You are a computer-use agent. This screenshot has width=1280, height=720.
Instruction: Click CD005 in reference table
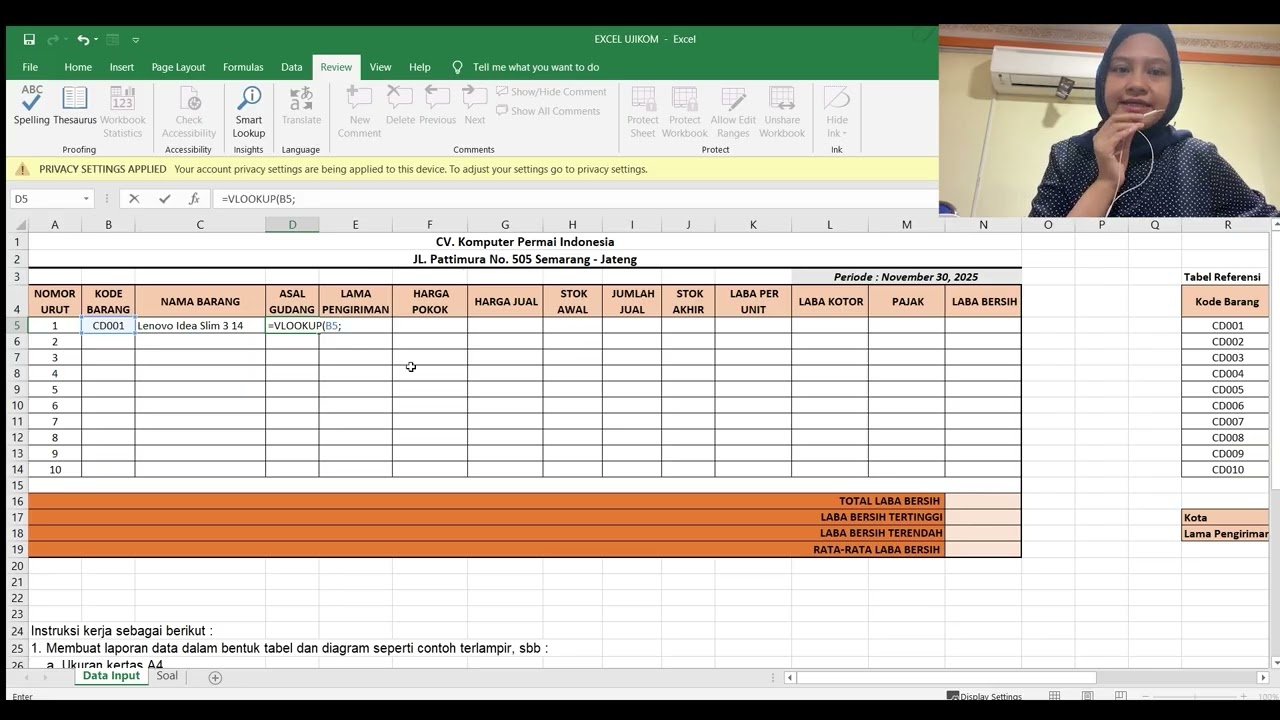pos(1227,390)
